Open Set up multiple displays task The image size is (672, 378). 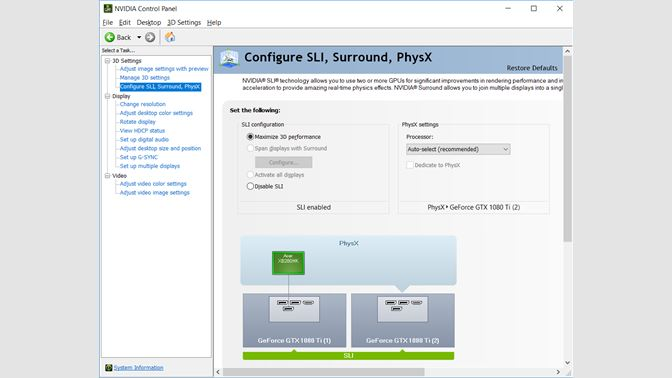pos(150,166)
